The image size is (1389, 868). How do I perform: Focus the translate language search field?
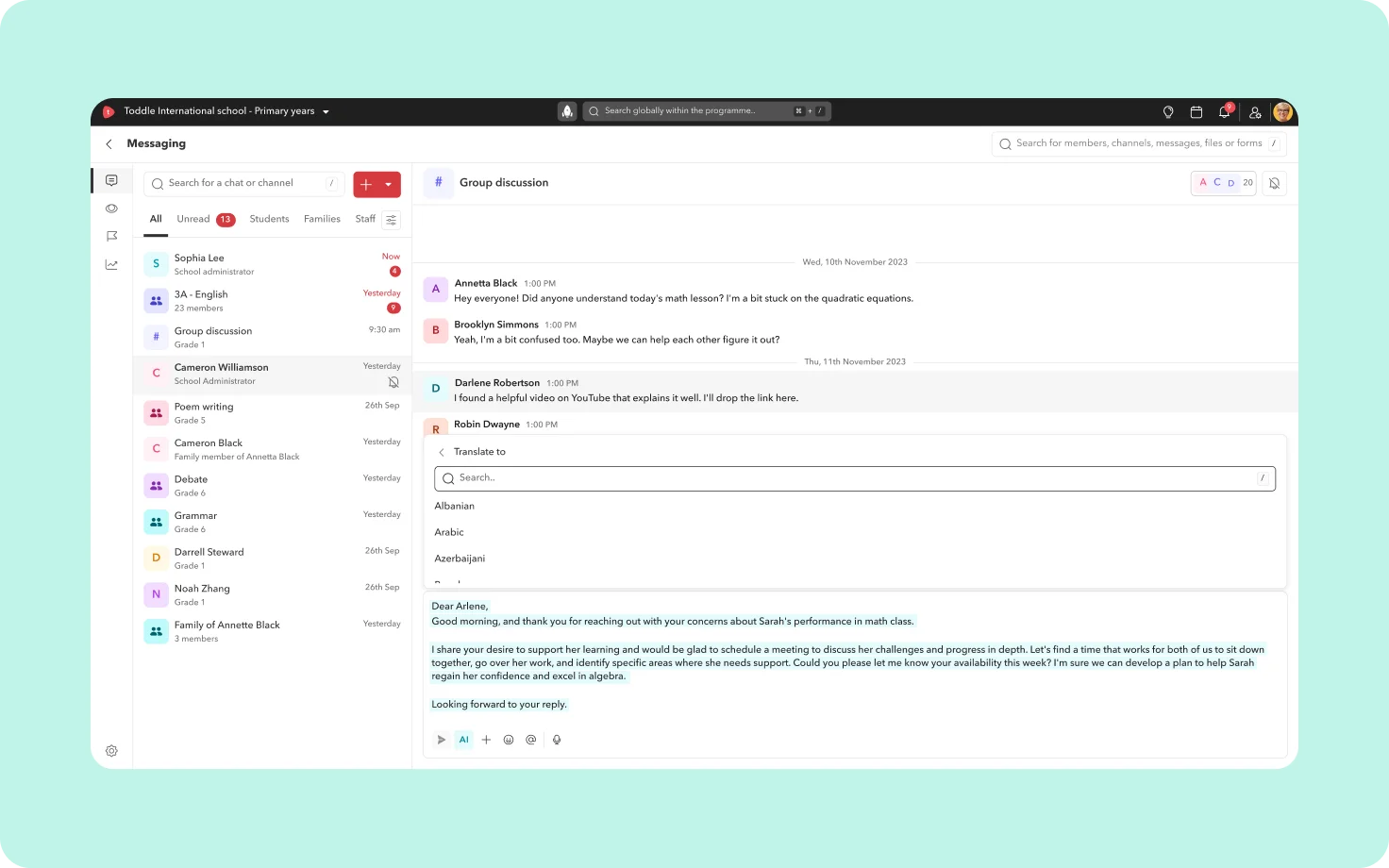tap(855, 478)
